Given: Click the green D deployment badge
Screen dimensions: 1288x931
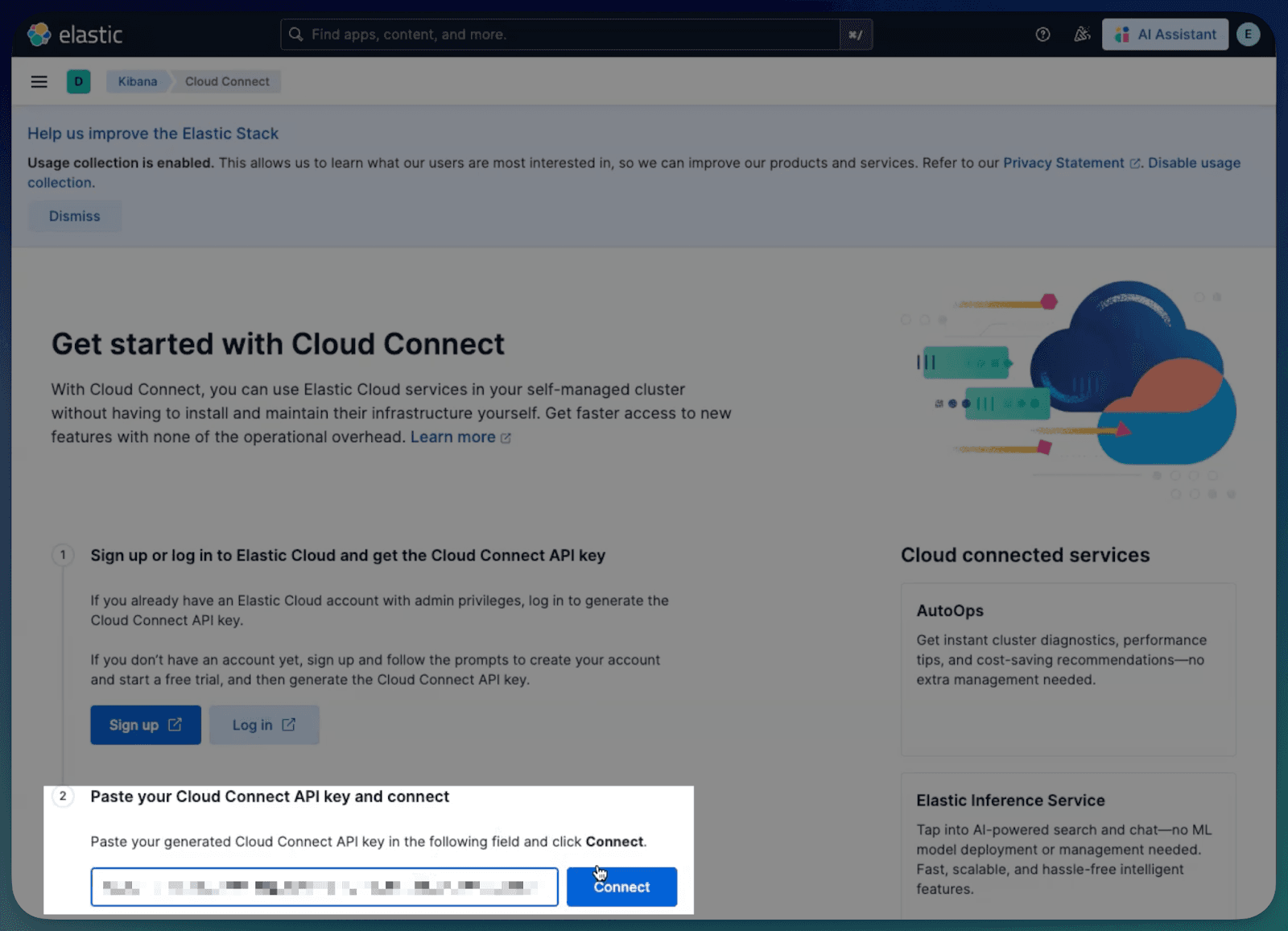Looking at the screenshot, I should coord(78,81).
